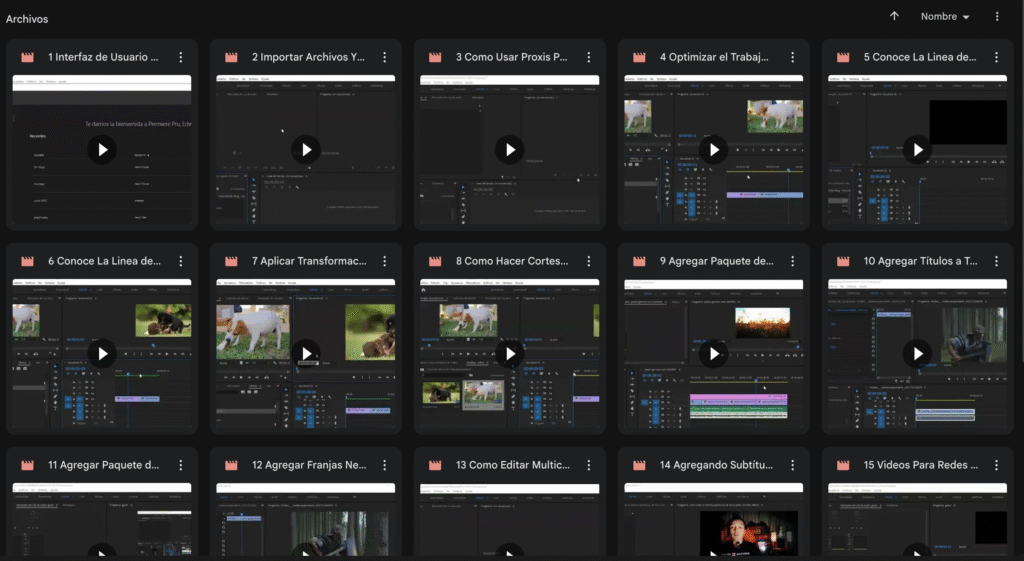This screenshot has height=561, width=1024.
Task: Open three-dot menu for 15 Videos Para Redes
Action: click(x=997, y=466)
